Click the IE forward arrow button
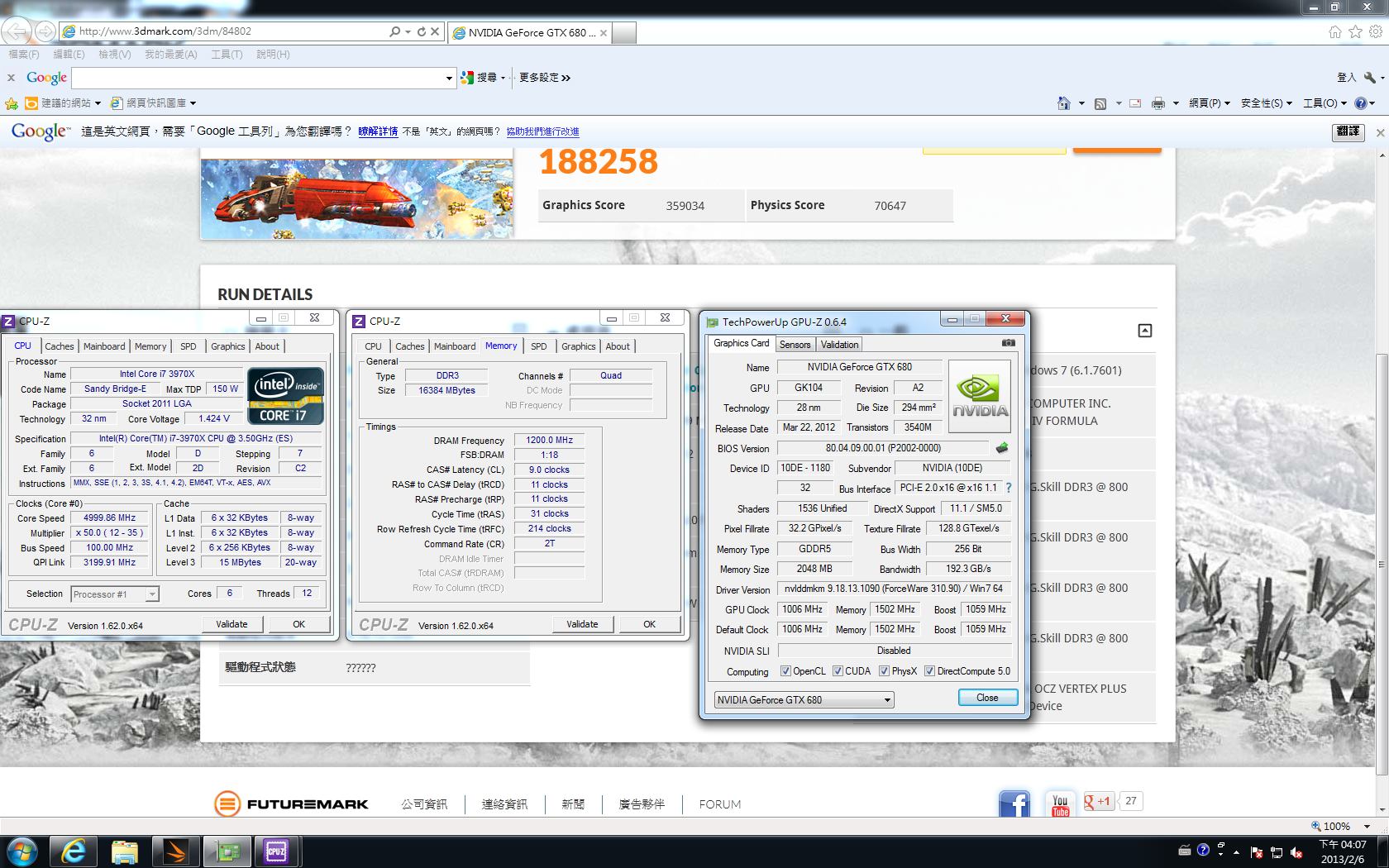The image size is (1389, 868). click(x=45, y=31)
